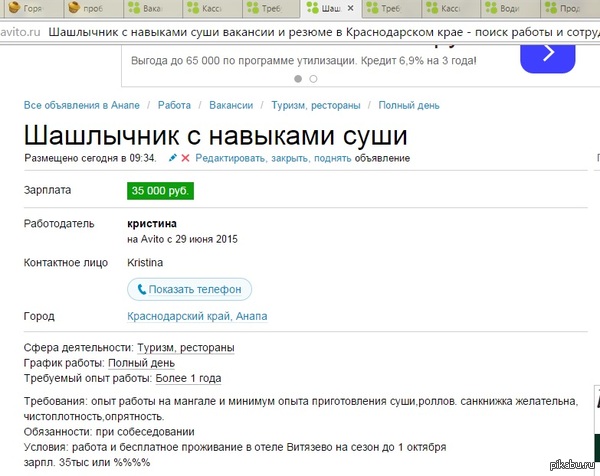The image size is (600, 476).
Task: Click the phone icon in 'Показать телефон'
Action: pos(142,289)
